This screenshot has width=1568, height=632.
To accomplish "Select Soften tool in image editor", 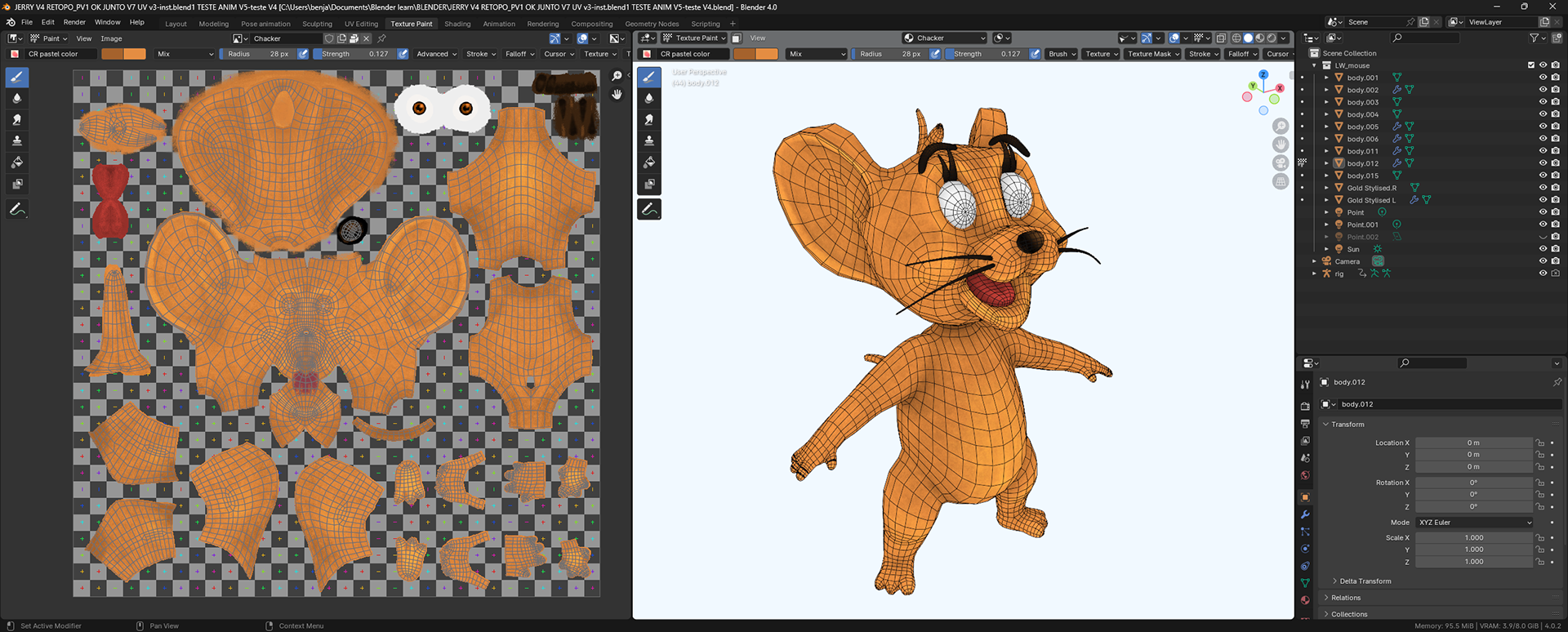I will tap(17, 98).
